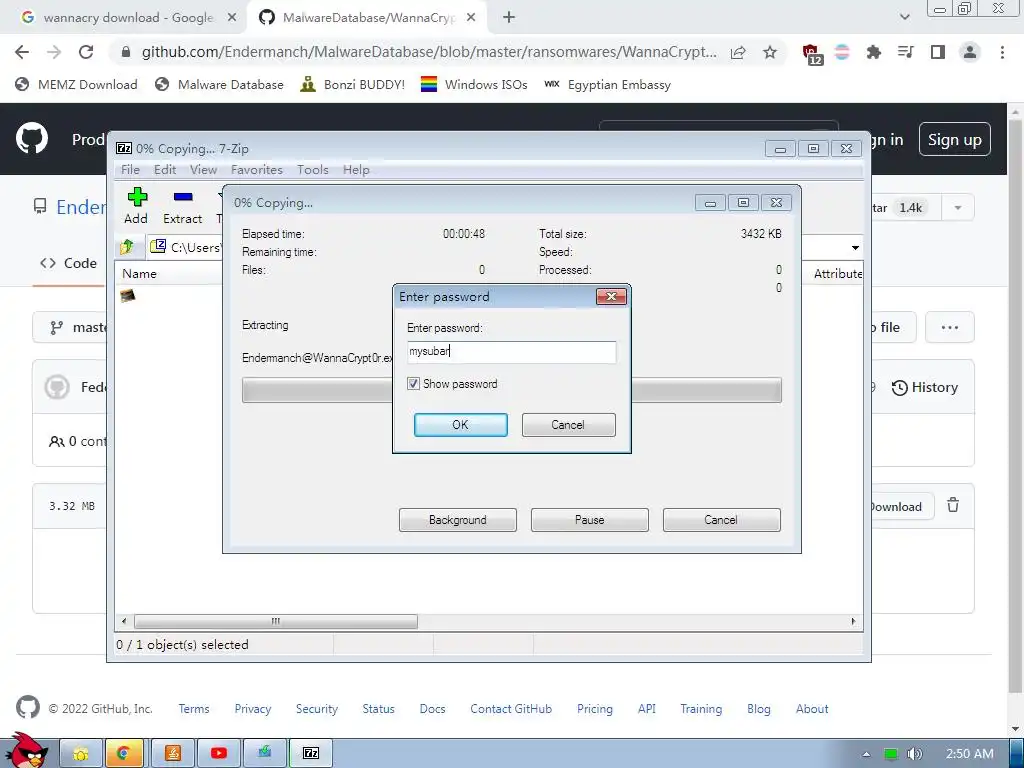Sort by Attributes column in 7-Zip
Viewport: 1024px width, 768px height.
pyautogui.click(x=837, y=274)
